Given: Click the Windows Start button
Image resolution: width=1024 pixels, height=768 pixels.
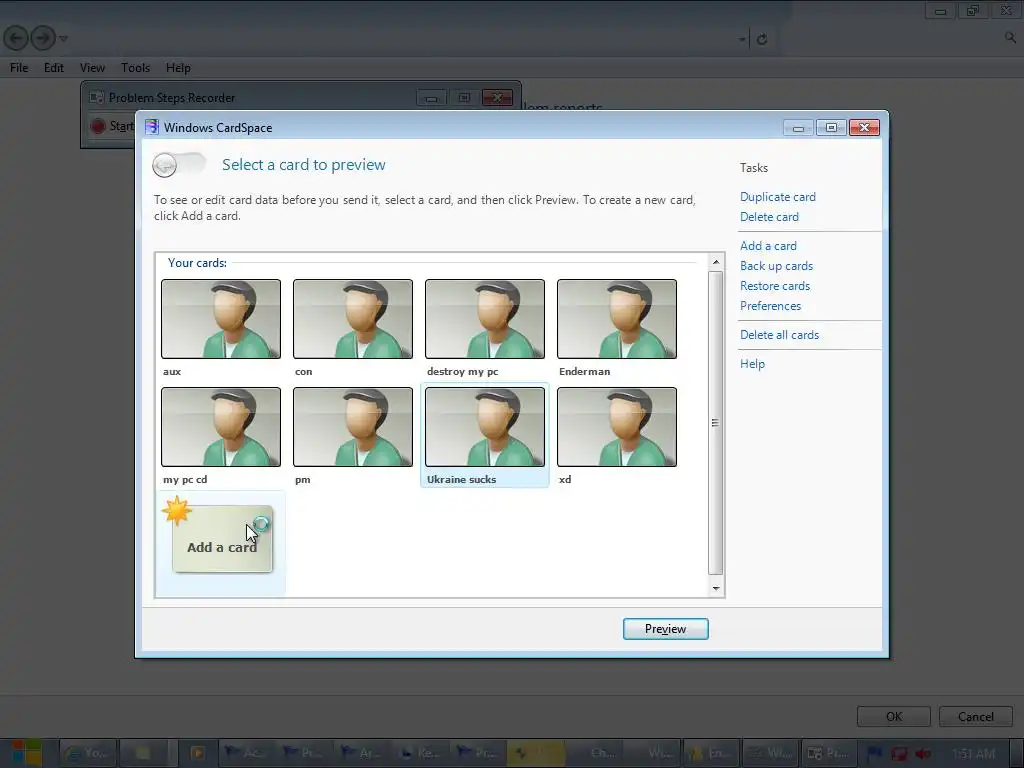Looking at the screenshot, I should coord(26,753).
